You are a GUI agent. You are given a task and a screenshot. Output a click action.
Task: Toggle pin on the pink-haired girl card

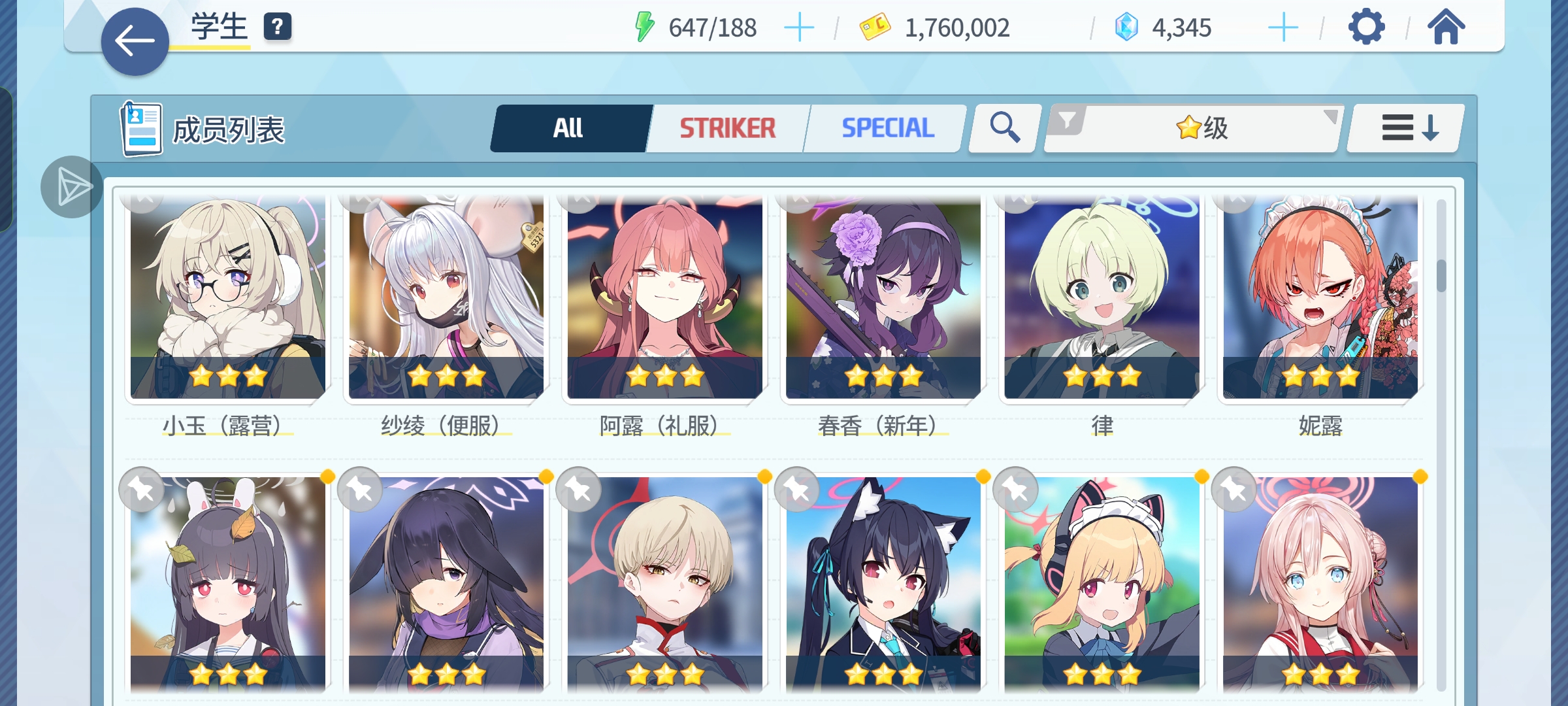(x=1234, y=490)
